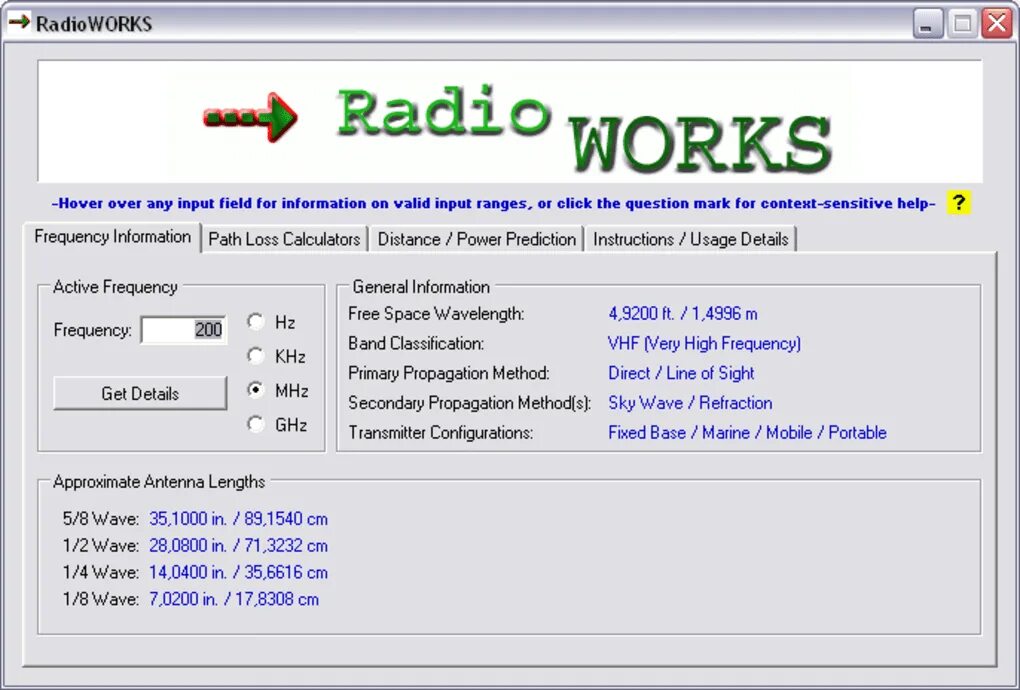Image resolution: width=1020 pixels, height=690 pixels.
Task: Click the Primary Propagation Method label
Action: click(x=449, y=373)
